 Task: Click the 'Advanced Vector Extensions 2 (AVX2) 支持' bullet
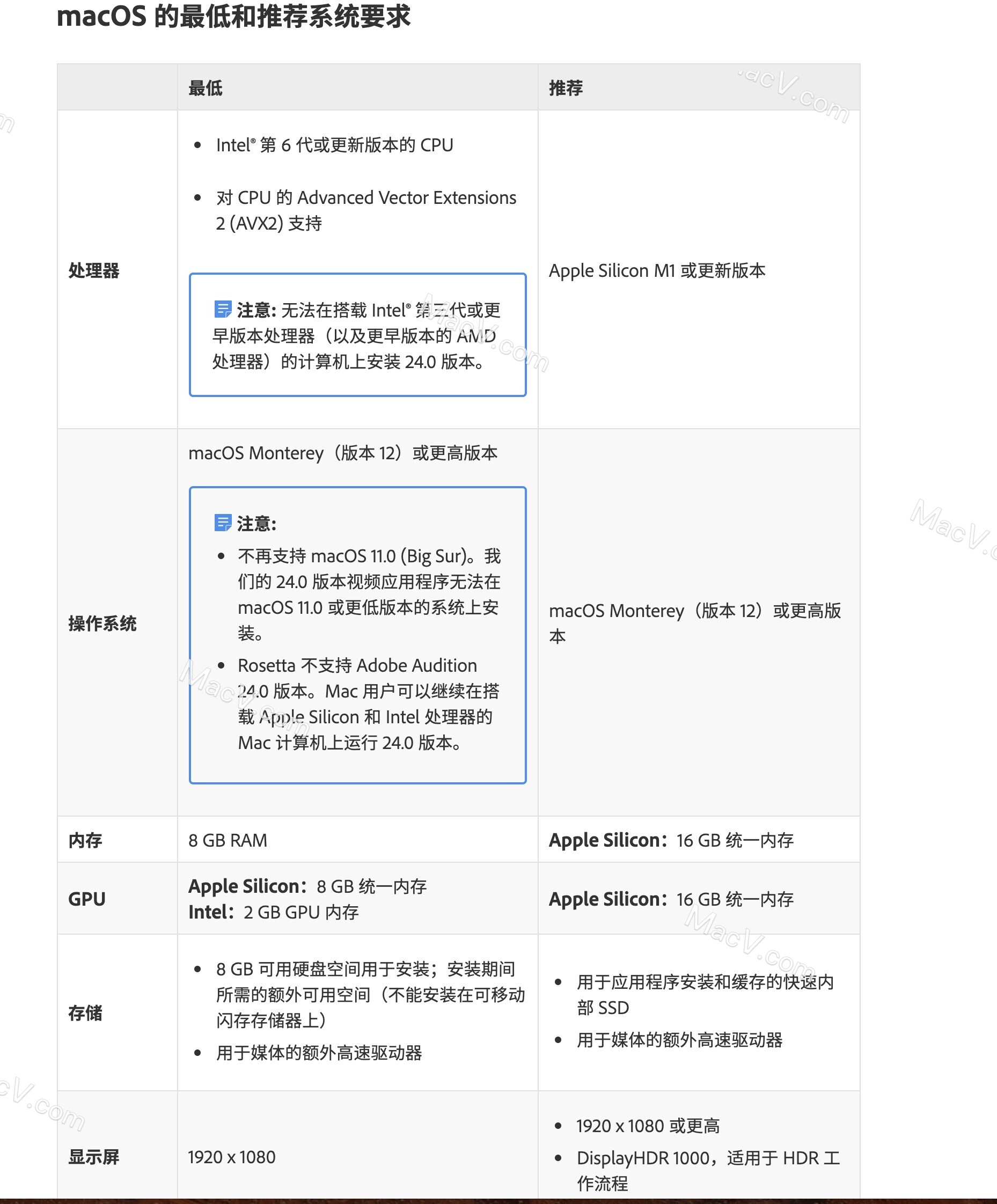[x=366, y=210]
